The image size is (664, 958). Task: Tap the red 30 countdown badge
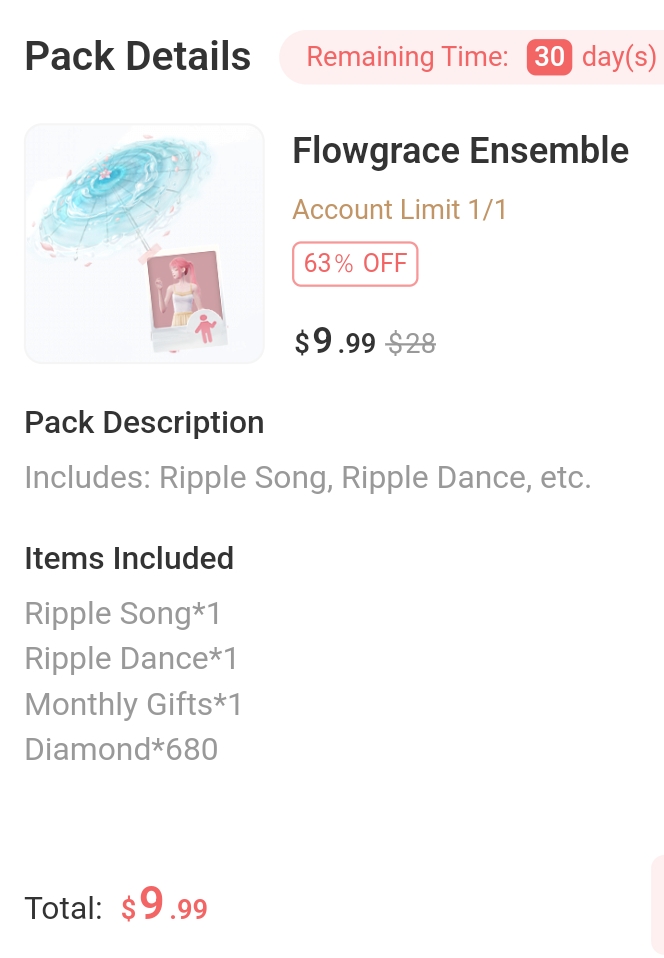point(549,57)
